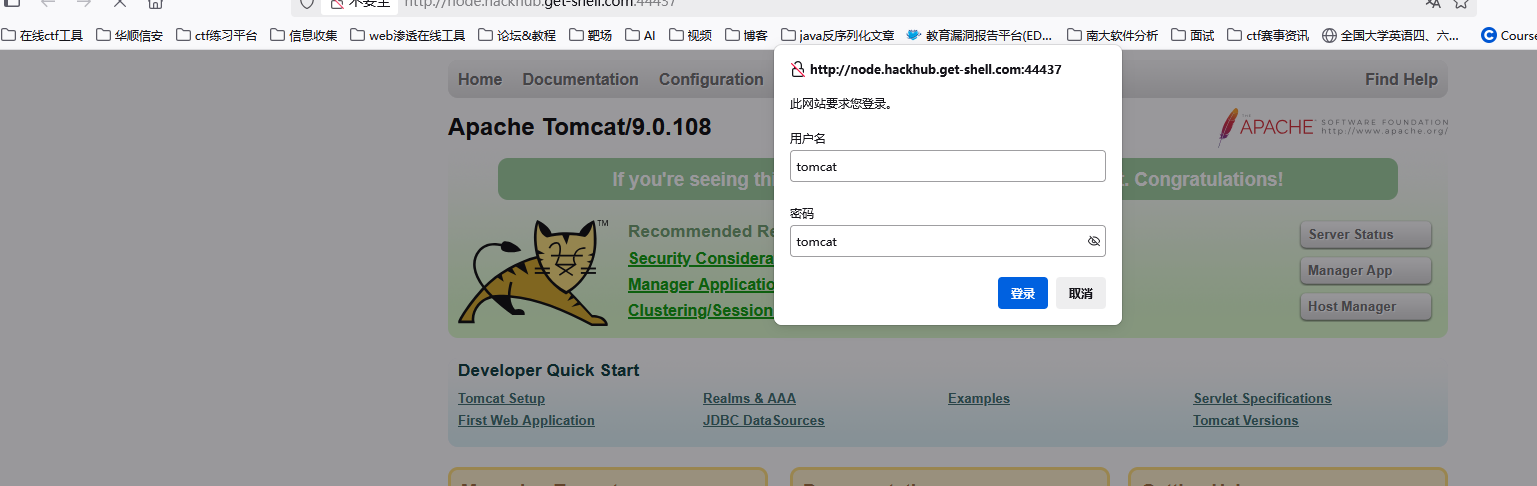Go to Home in Tomcat navigation
Image resolution: width=1537 pixels, height=486 pixels.
pyautogui.click(x=480, y=79)
